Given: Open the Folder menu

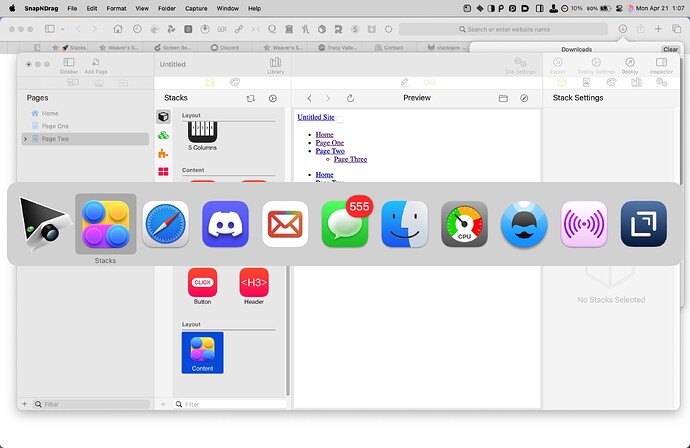Looking at the screenshot, I should [167, 8].
